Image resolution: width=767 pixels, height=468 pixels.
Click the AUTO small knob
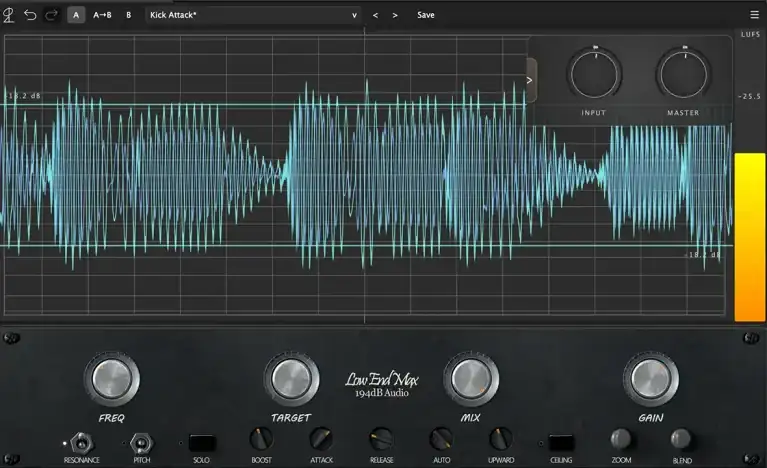[x=441, y=439]
